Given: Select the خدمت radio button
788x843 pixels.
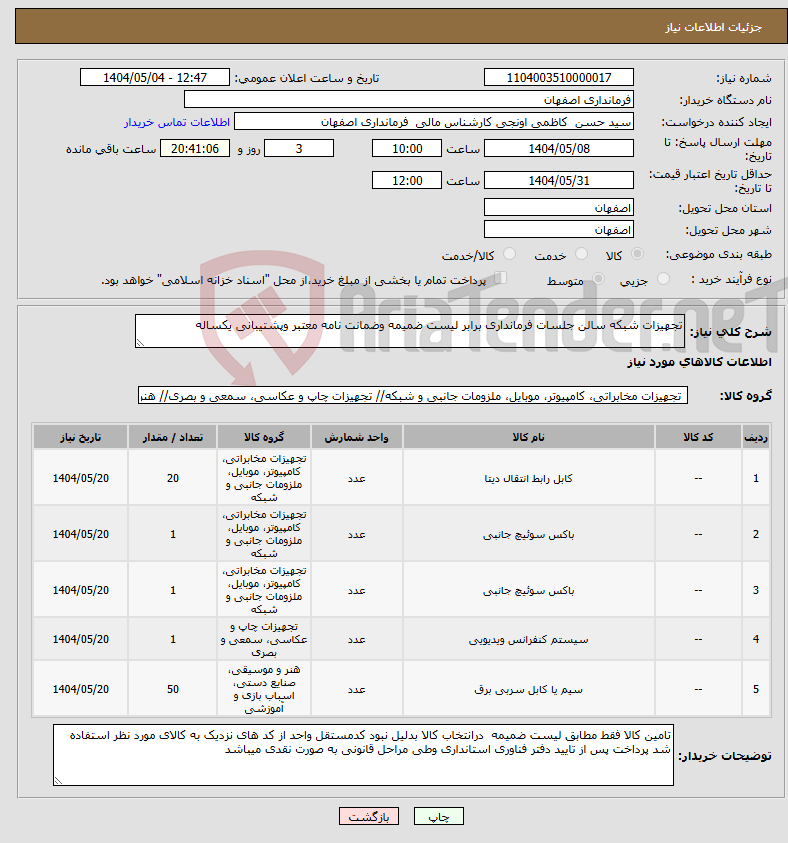Looking at the screenshot, I should [581, 254].
